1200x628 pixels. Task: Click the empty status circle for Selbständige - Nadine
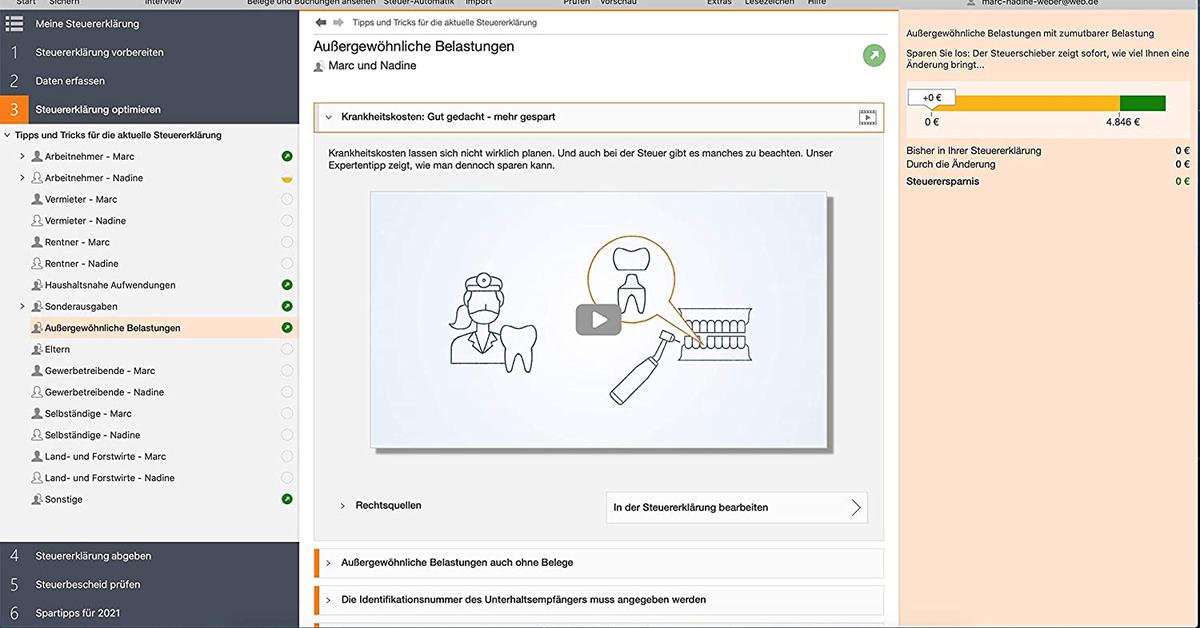click(287, 435)
